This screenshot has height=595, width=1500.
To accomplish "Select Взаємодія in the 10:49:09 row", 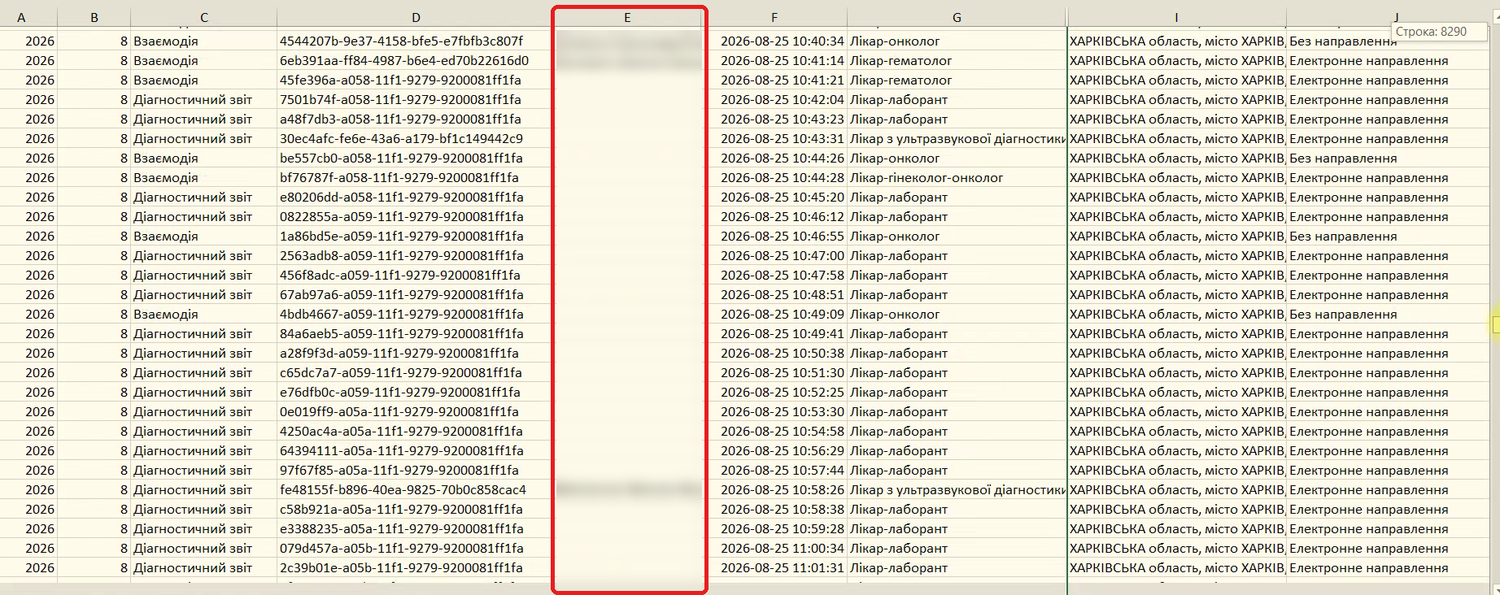I will point(165,314).
